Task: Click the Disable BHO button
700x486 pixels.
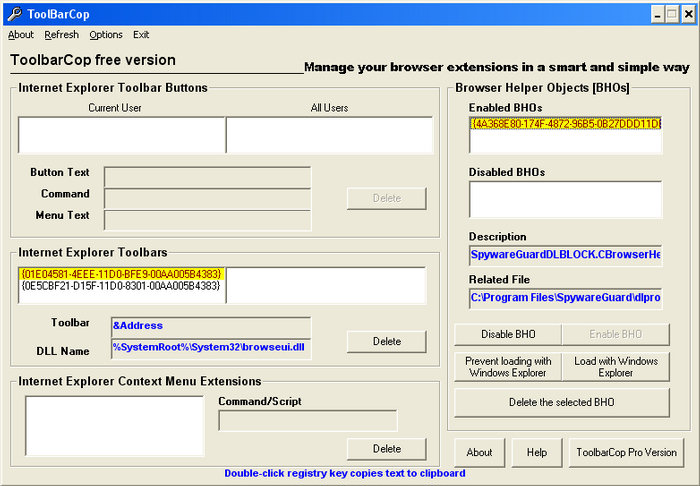Action: [x=508, y=334]
